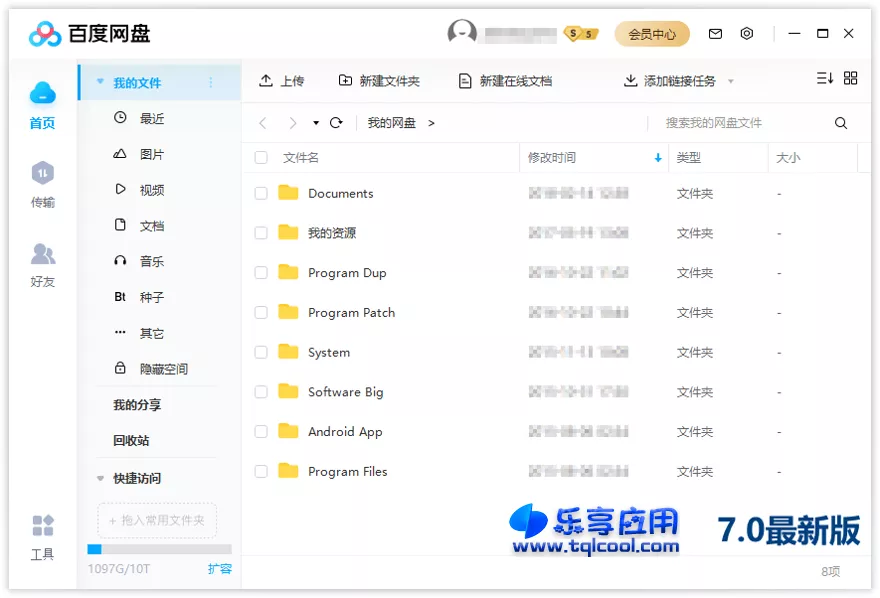Go back with left arrow
This screenshot has height=598, width=880.
coord(262,123)
